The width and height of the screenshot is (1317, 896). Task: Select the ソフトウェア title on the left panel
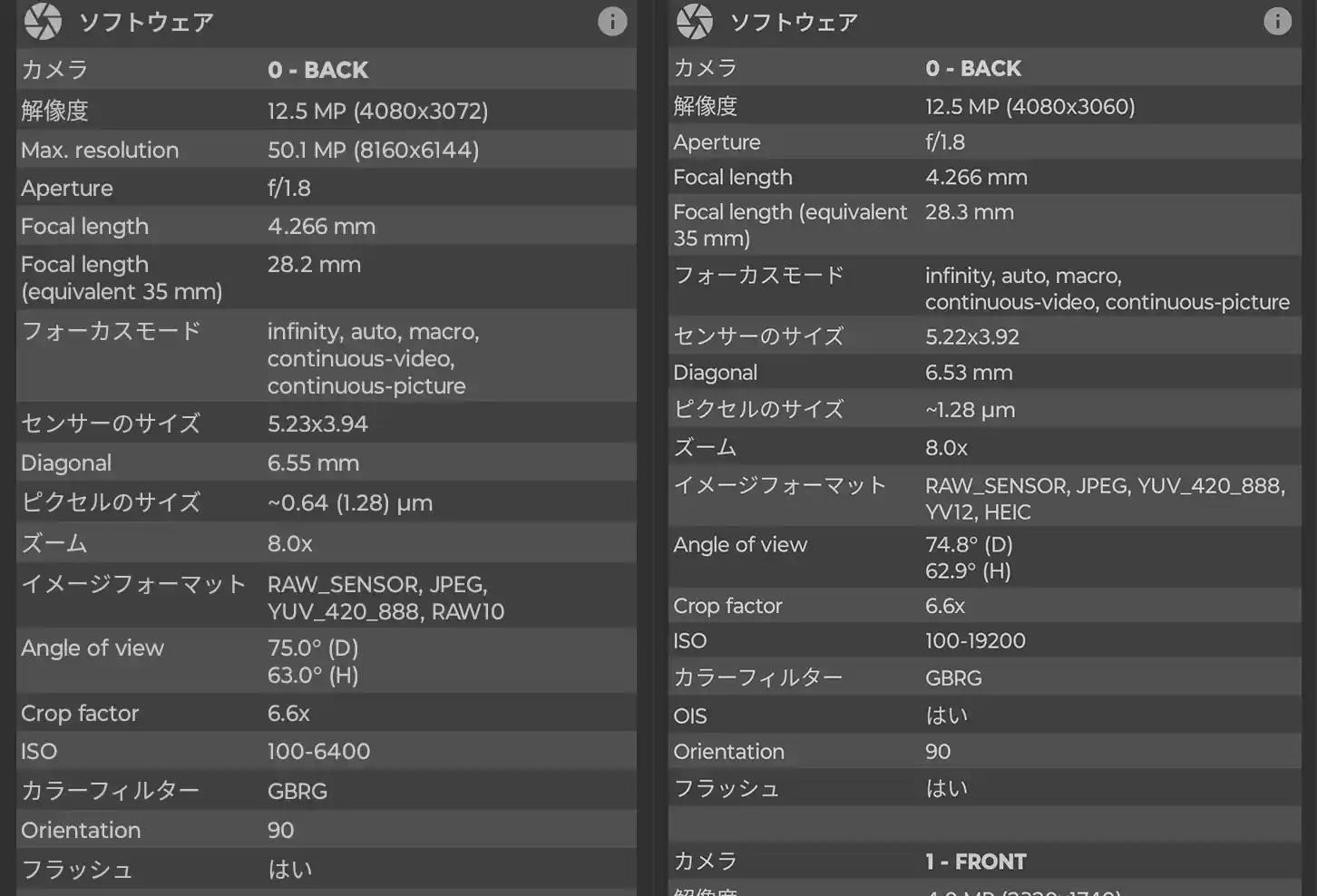146,21
